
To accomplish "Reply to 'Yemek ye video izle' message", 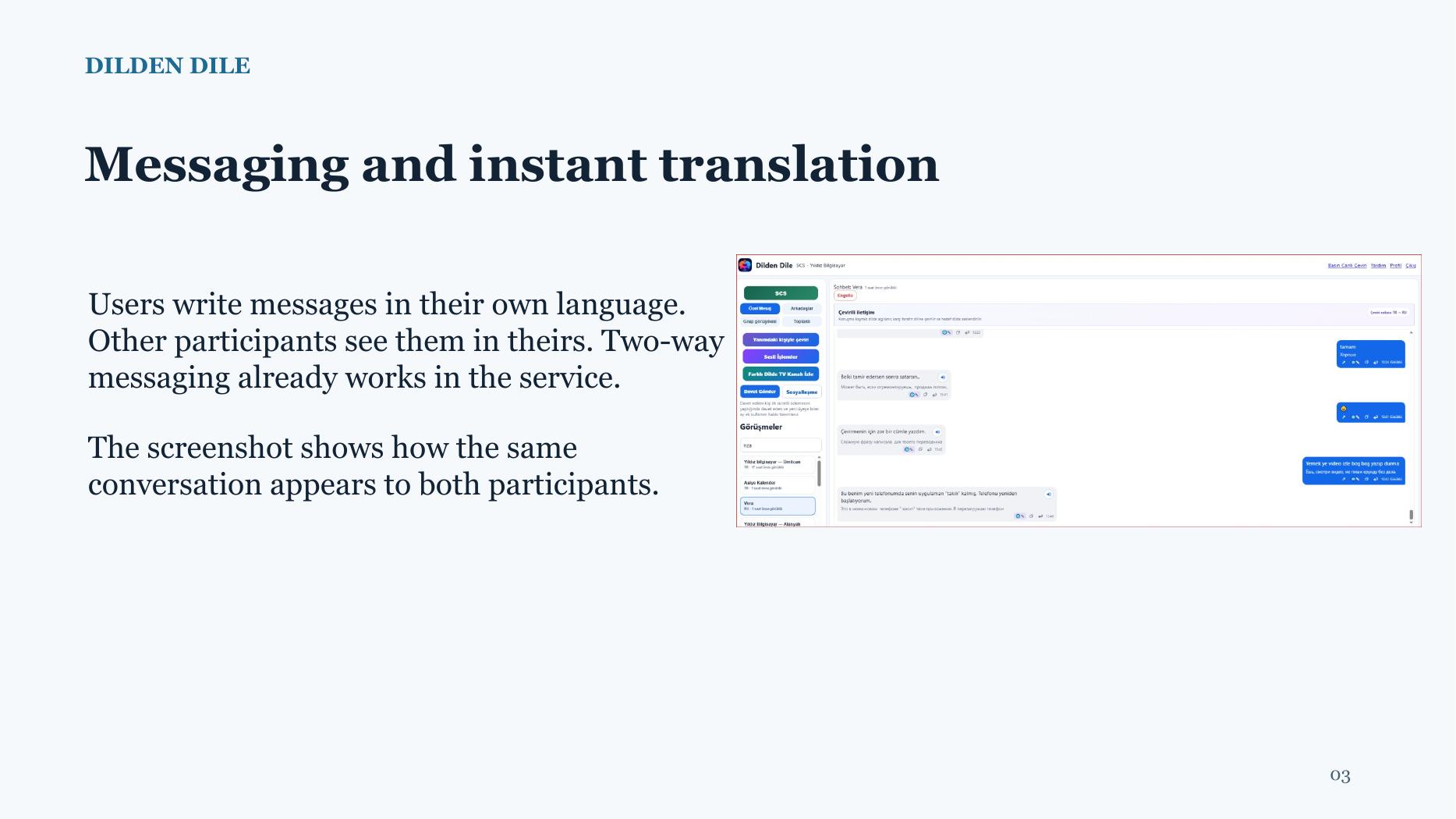I will (x=1376, y=479).
